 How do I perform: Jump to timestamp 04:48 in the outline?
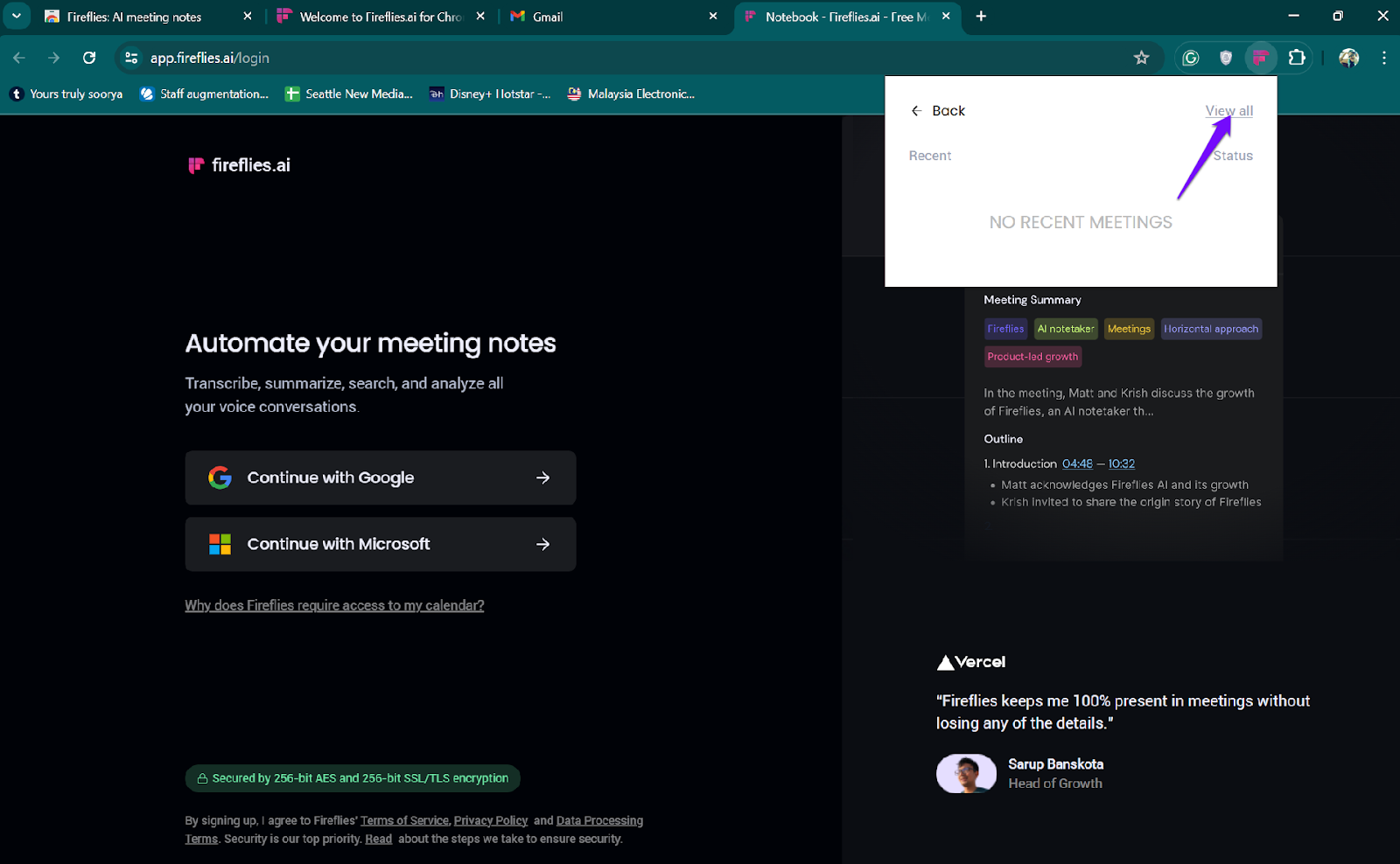tap(1077, 464)
